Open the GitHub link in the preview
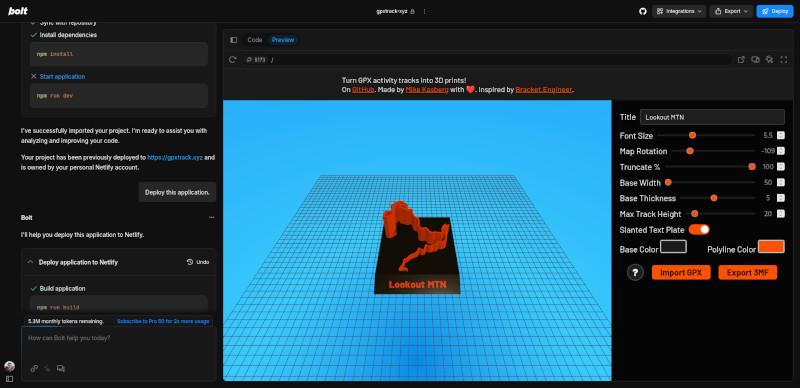Screen dimensions: 800x388 coord(364,90)
